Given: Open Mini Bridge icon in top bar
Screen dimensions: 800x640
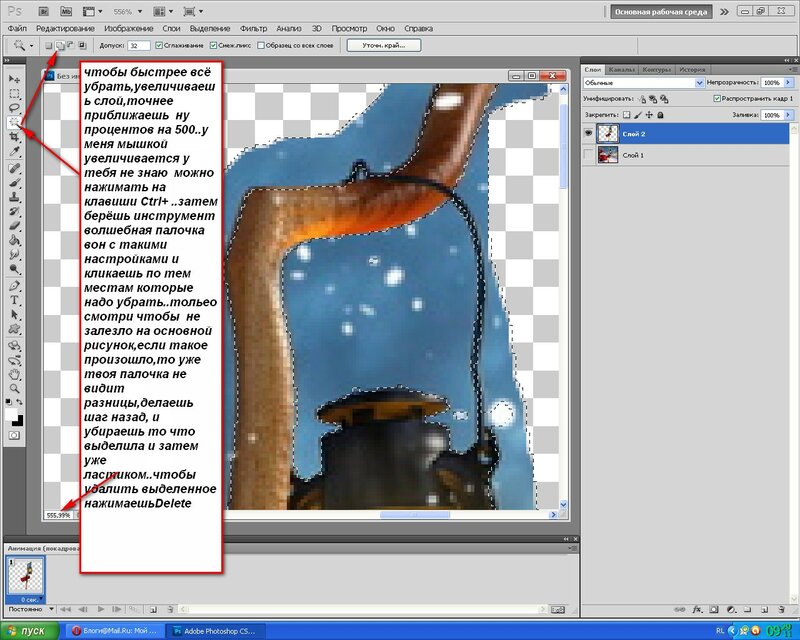Looking at the screenshot, I should (65, 11).
